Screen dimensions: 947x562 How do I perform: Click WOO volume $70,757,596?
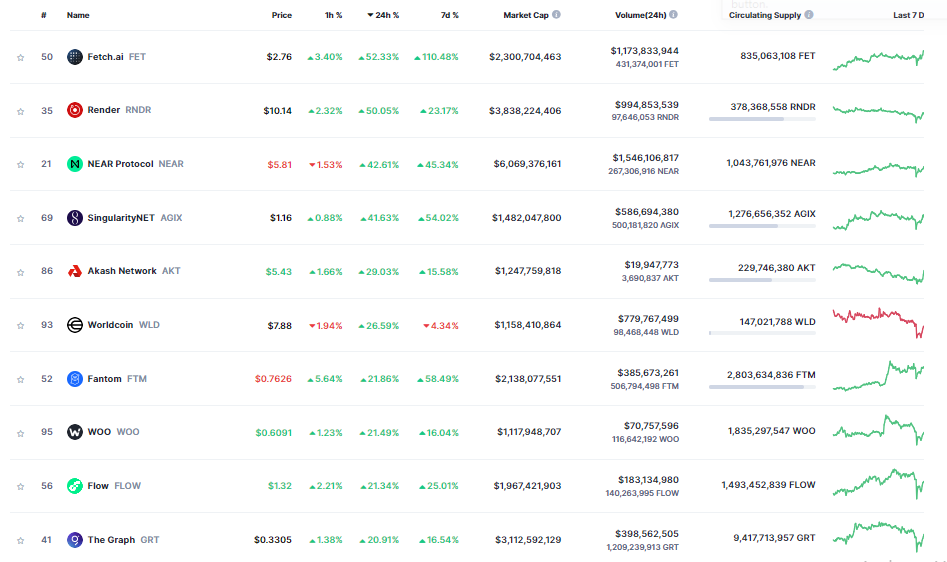coord(651,426)
